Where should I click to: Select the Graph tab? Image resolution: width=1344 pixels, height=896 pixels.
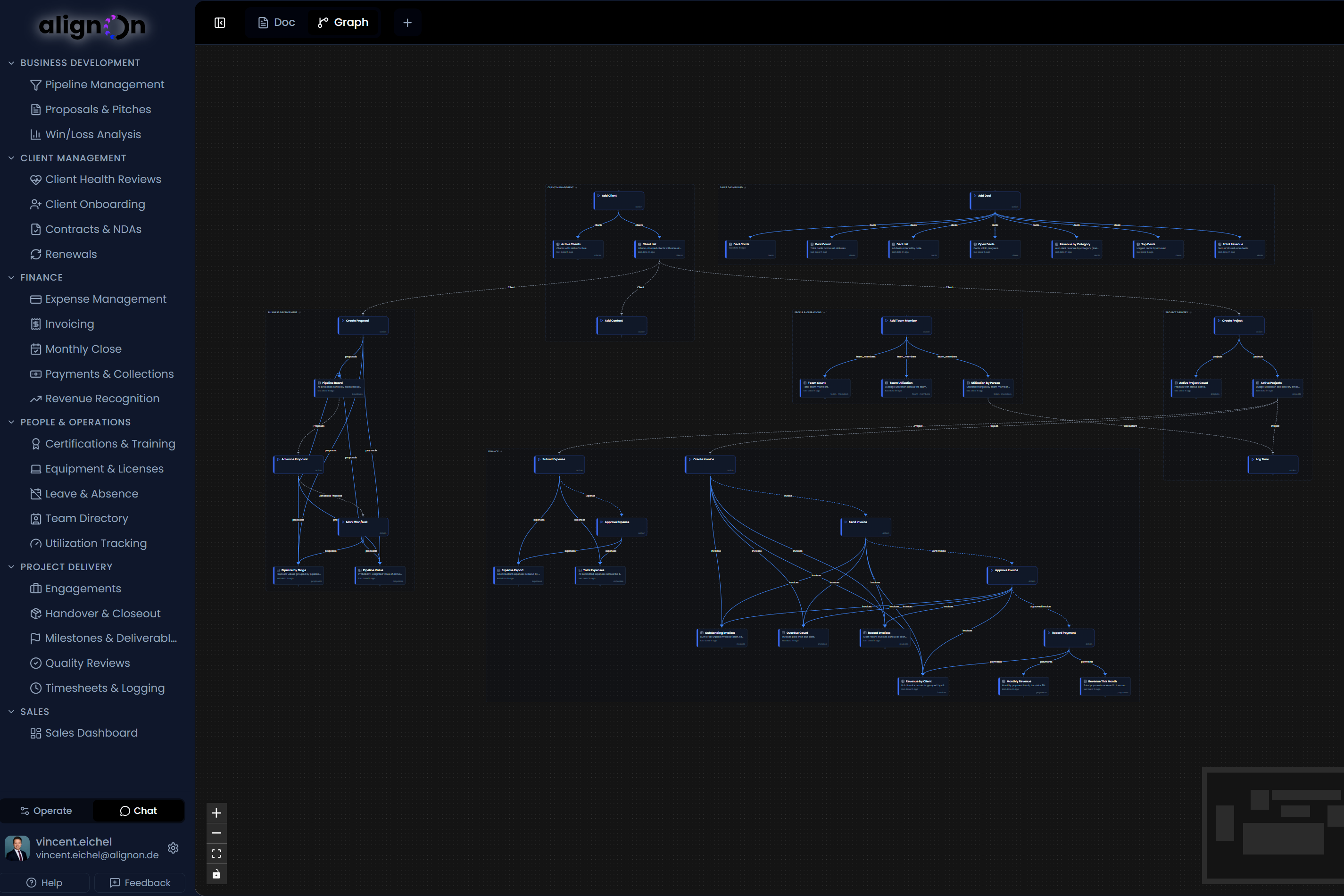343,22
